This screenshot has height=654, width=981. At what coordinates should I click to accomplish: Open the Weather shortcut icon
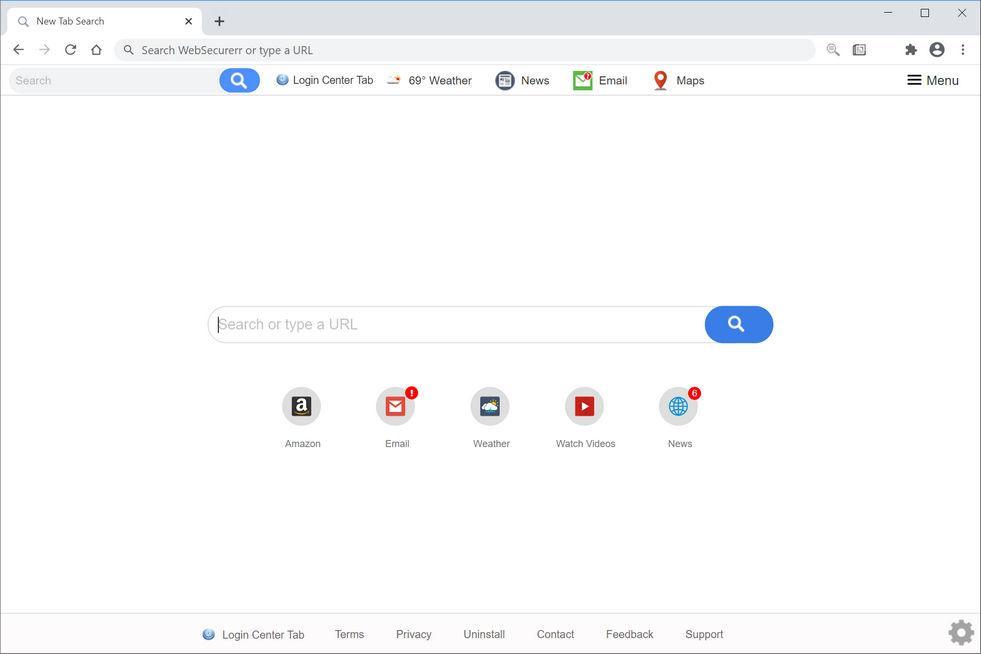coord(490,406)
